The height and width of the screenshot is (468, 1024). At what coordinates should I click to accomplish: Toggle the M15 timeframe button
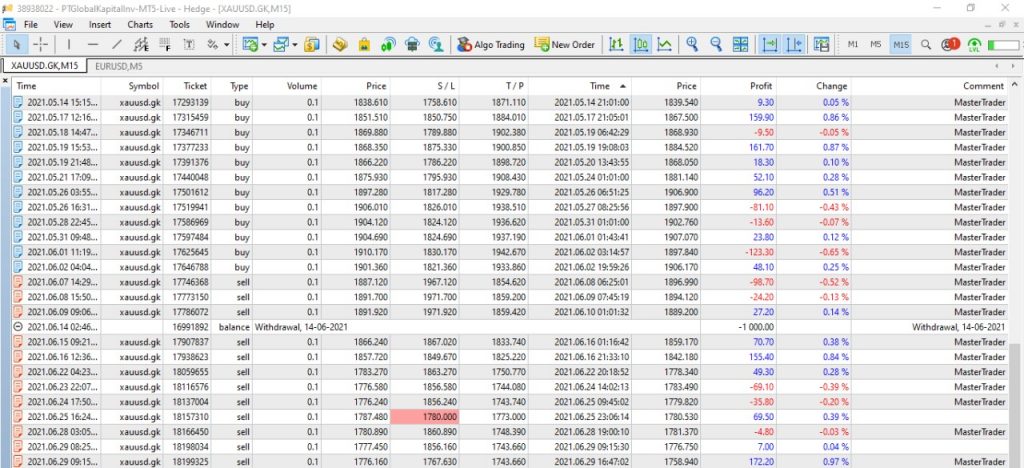[x=900, y=45]
